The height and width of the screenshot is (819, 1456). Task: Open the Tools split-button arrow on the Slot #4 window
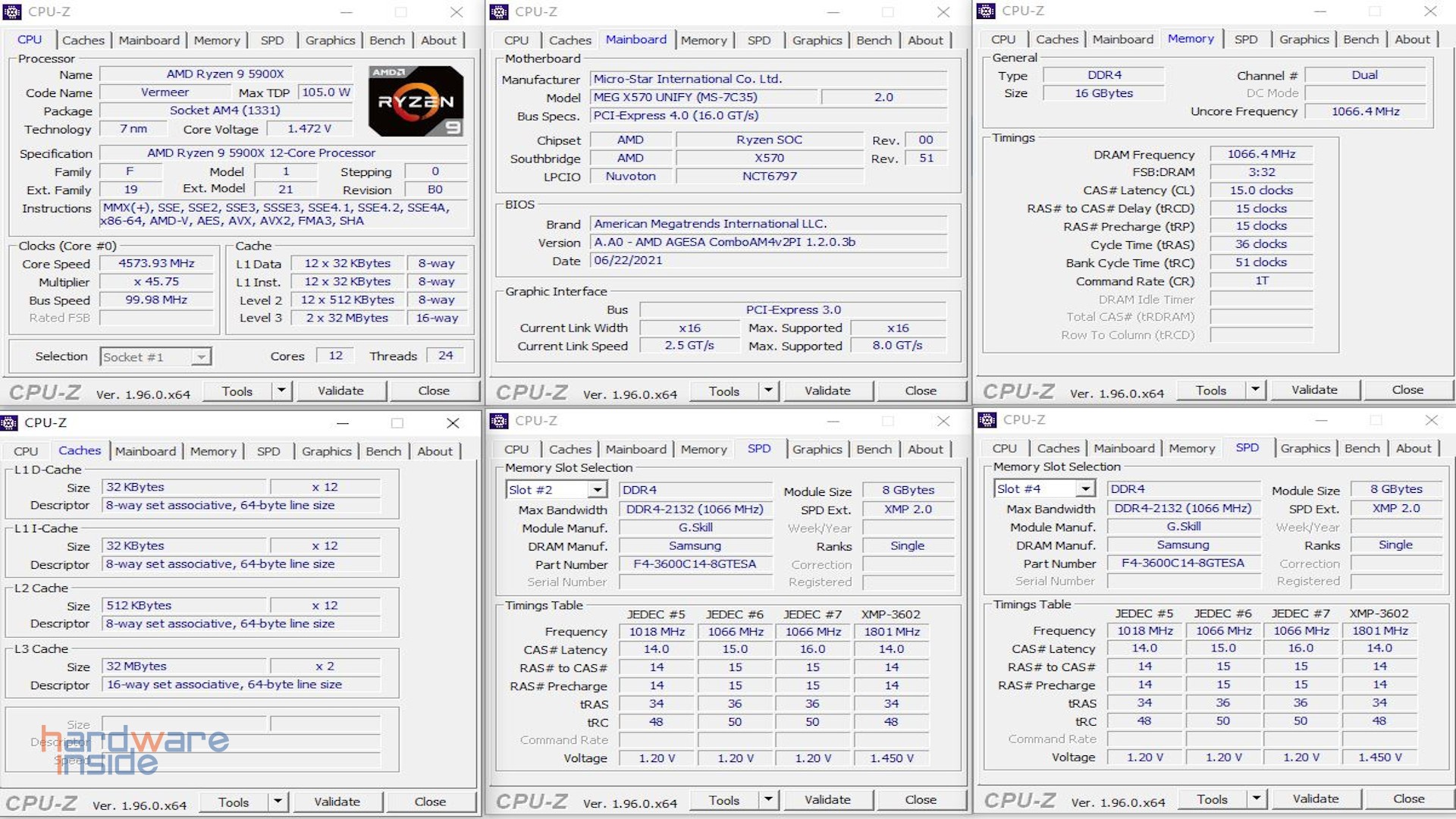1257,799
